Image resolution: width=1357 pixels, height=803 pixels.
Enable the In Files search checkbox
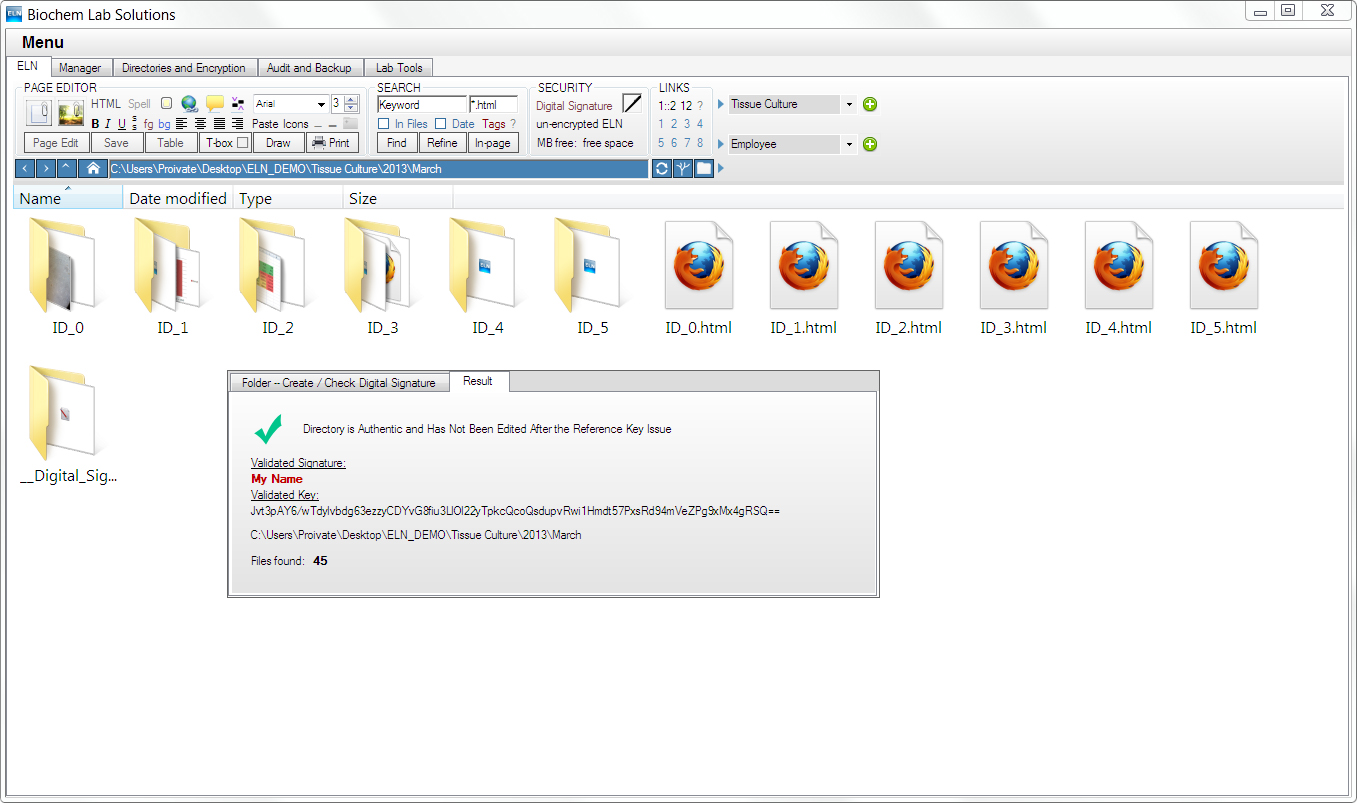pyautogui.click(x=384, y=124)
